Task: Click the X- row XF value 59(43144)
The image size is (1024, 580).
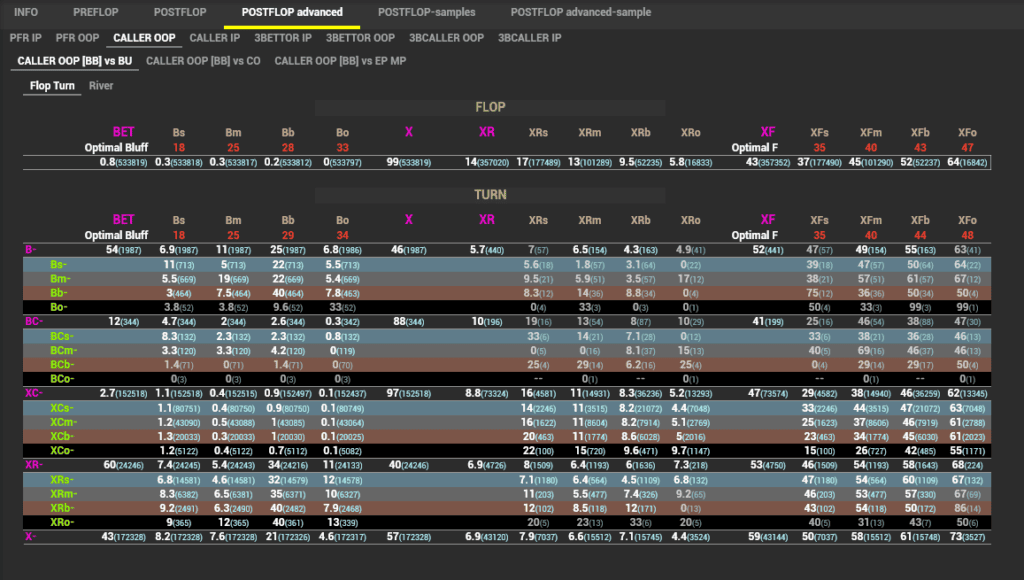Action: (768, 537)
